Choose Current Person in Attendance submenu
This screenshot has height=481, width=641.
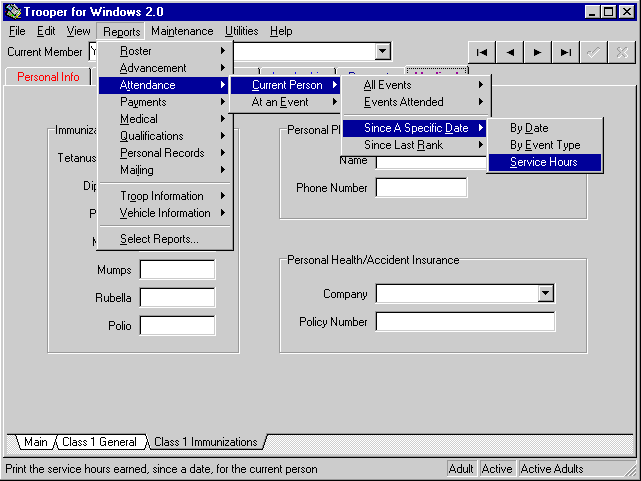pyautogui.click(x=286, y=85)
